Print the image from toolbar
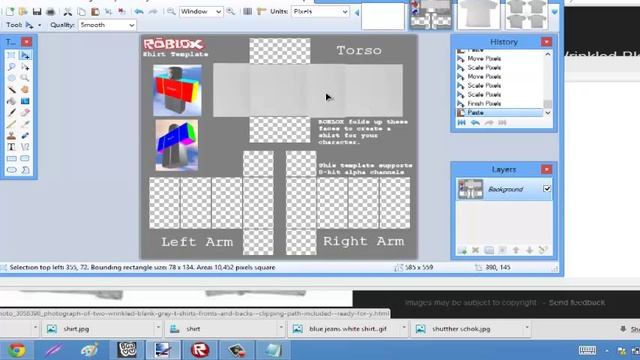Viewport: 640px width, 360px height. tap(50, 11)
